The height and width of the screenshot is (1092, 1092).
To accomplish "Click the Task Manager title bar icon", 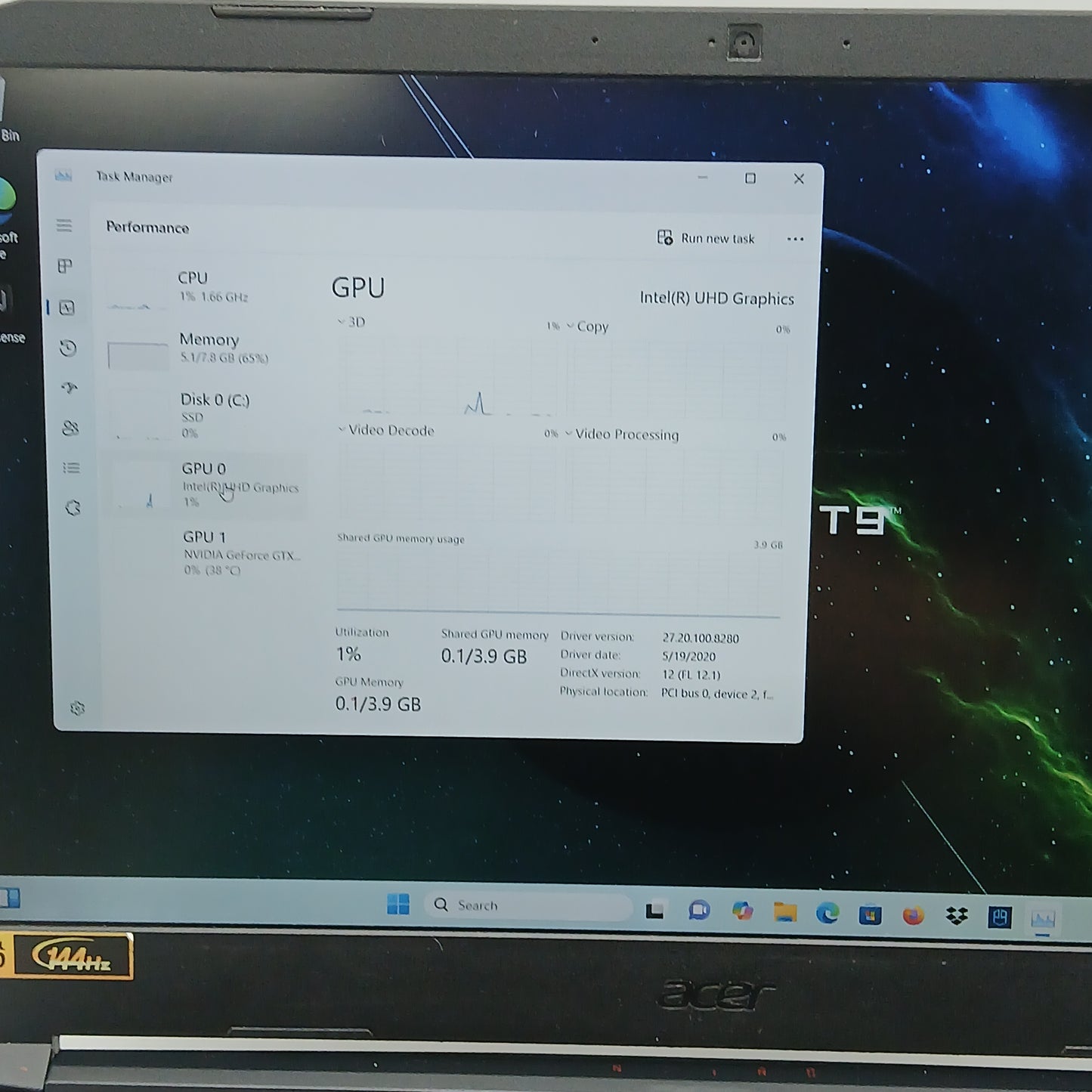I will pos(63,176).
